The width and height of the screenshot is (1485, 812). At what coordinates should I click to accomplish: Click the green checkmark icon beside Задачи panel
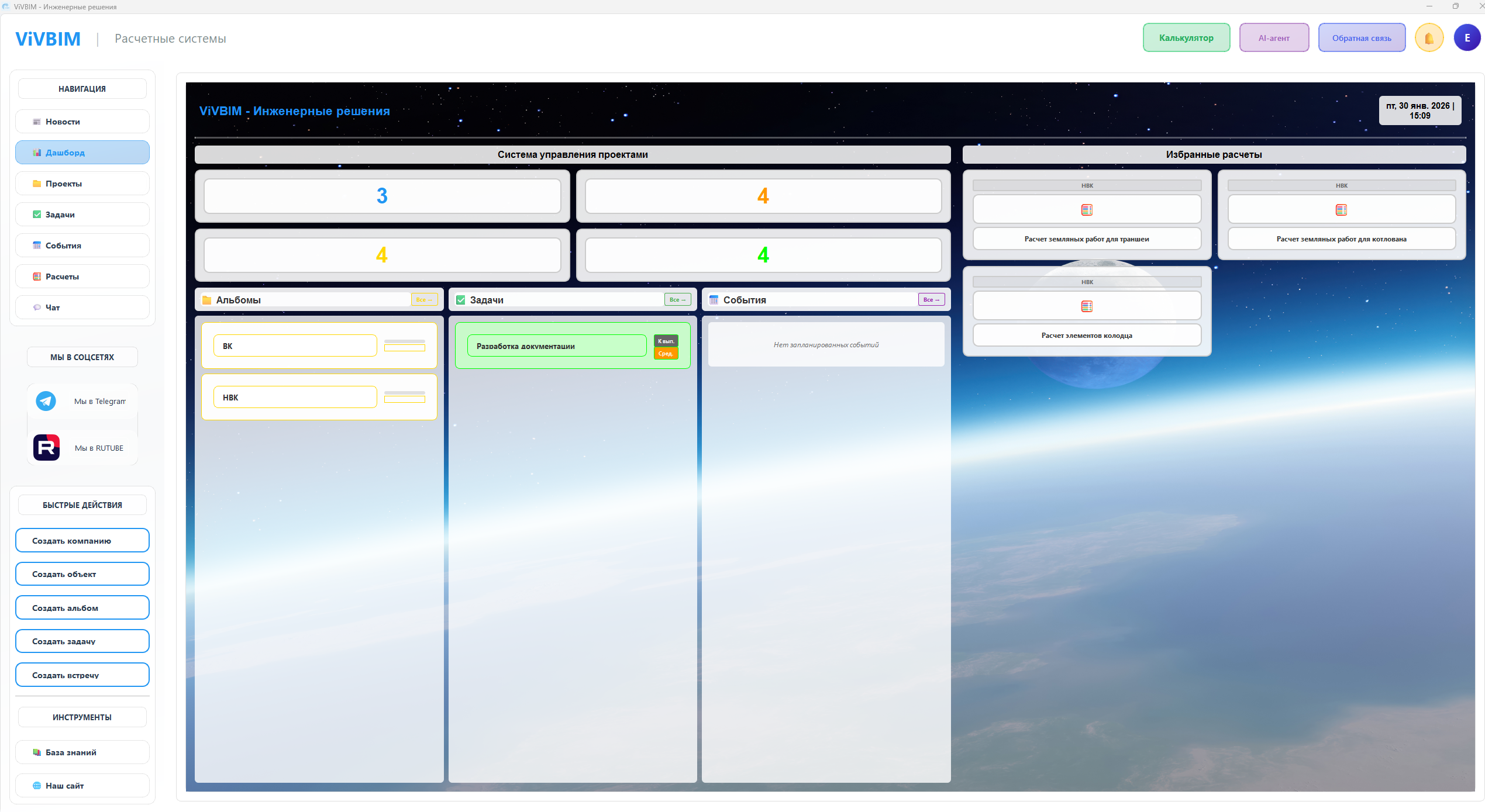click(x=461, y=300)
